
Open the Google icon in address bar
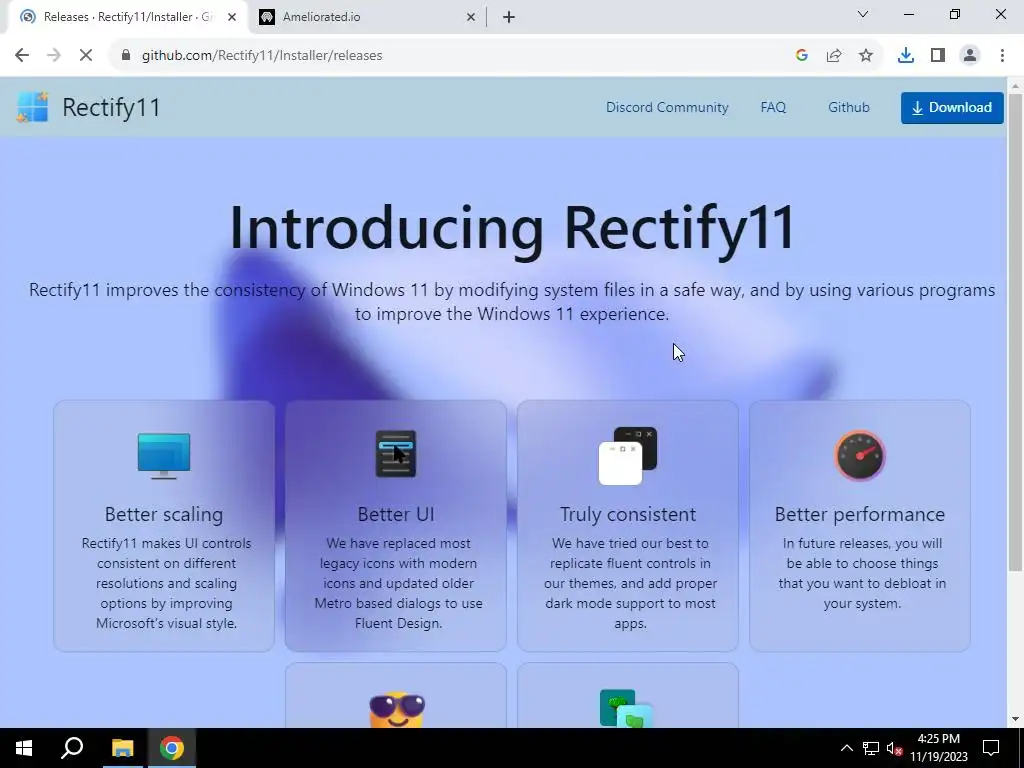(802, 56)
